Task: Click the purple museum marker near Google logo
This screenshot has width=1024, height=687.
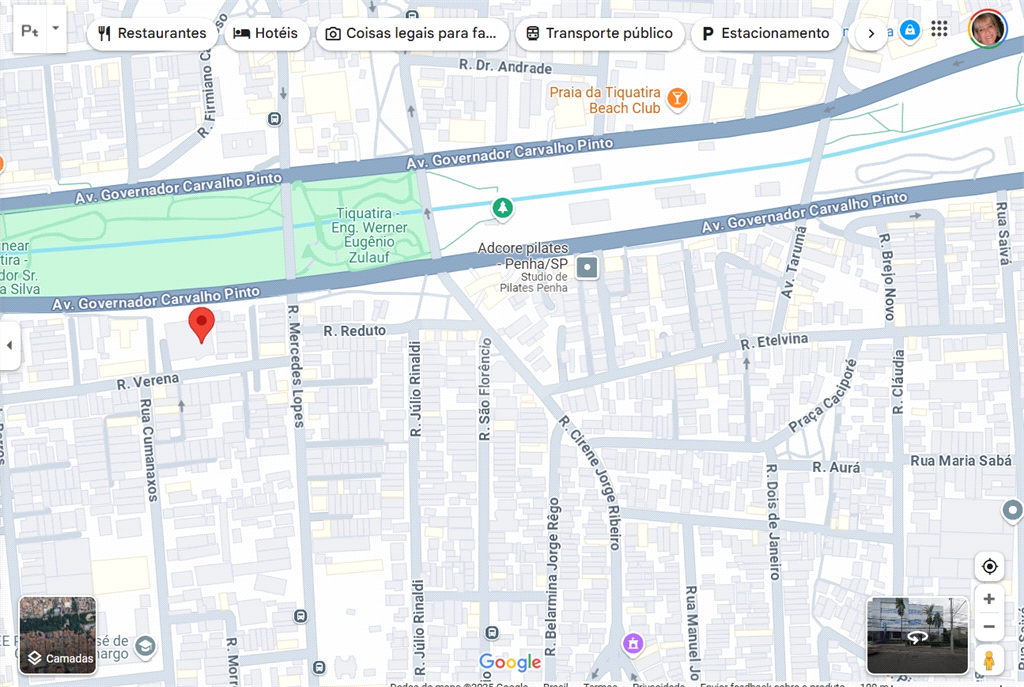Action: click(x=633, y=644)
